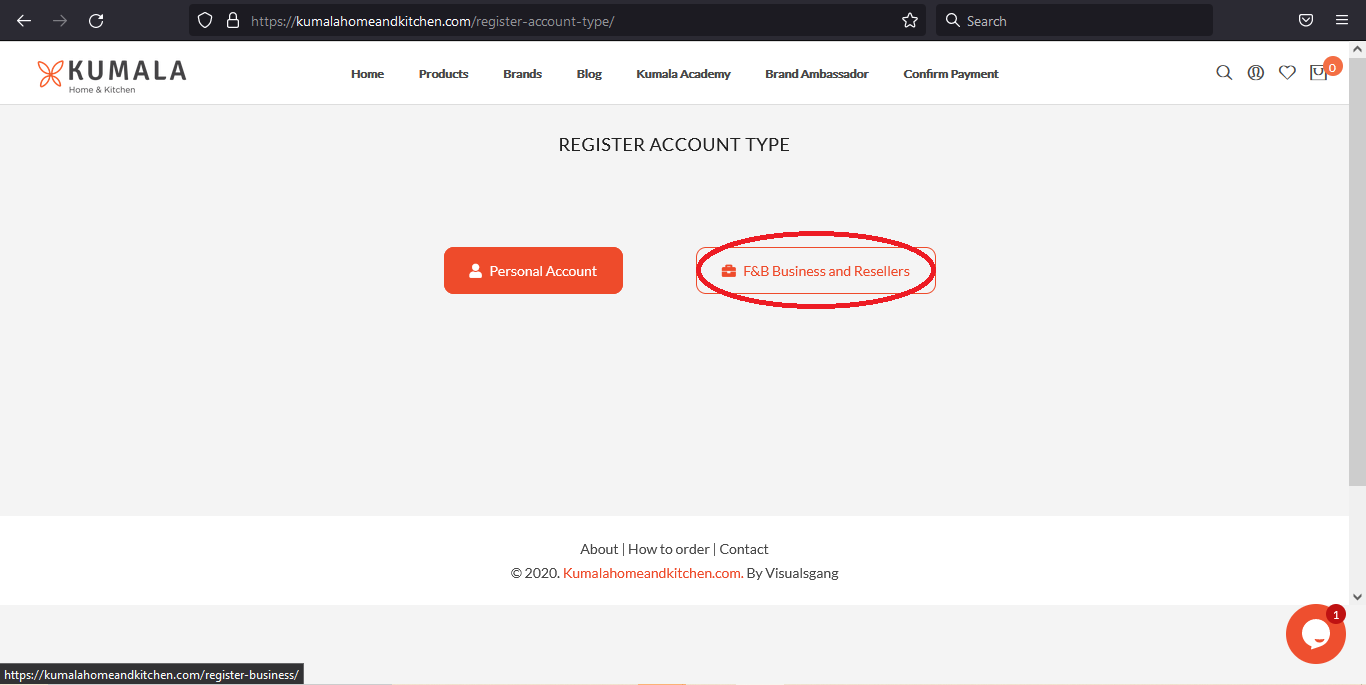Go to the Blog menu item
Screen dimensions: 1366x685
(589, 74)
